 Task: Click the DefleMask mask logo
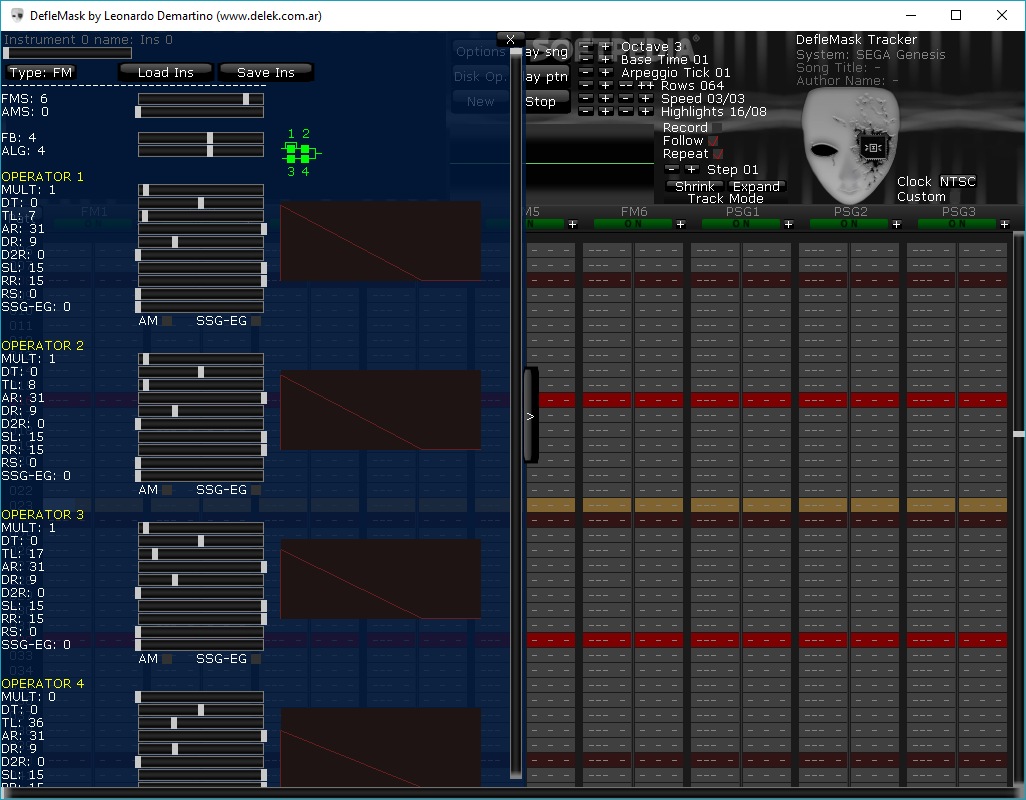[x=849, y=145]
